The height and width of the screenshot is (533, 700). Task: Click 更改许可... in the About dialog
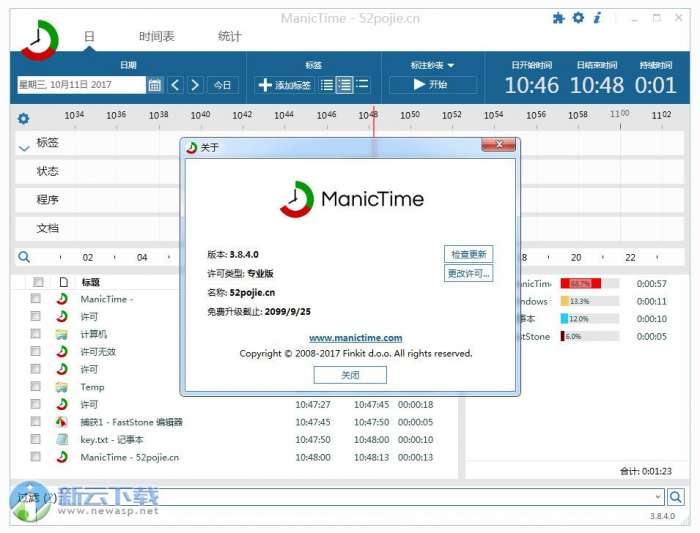(x=468, y=273)
